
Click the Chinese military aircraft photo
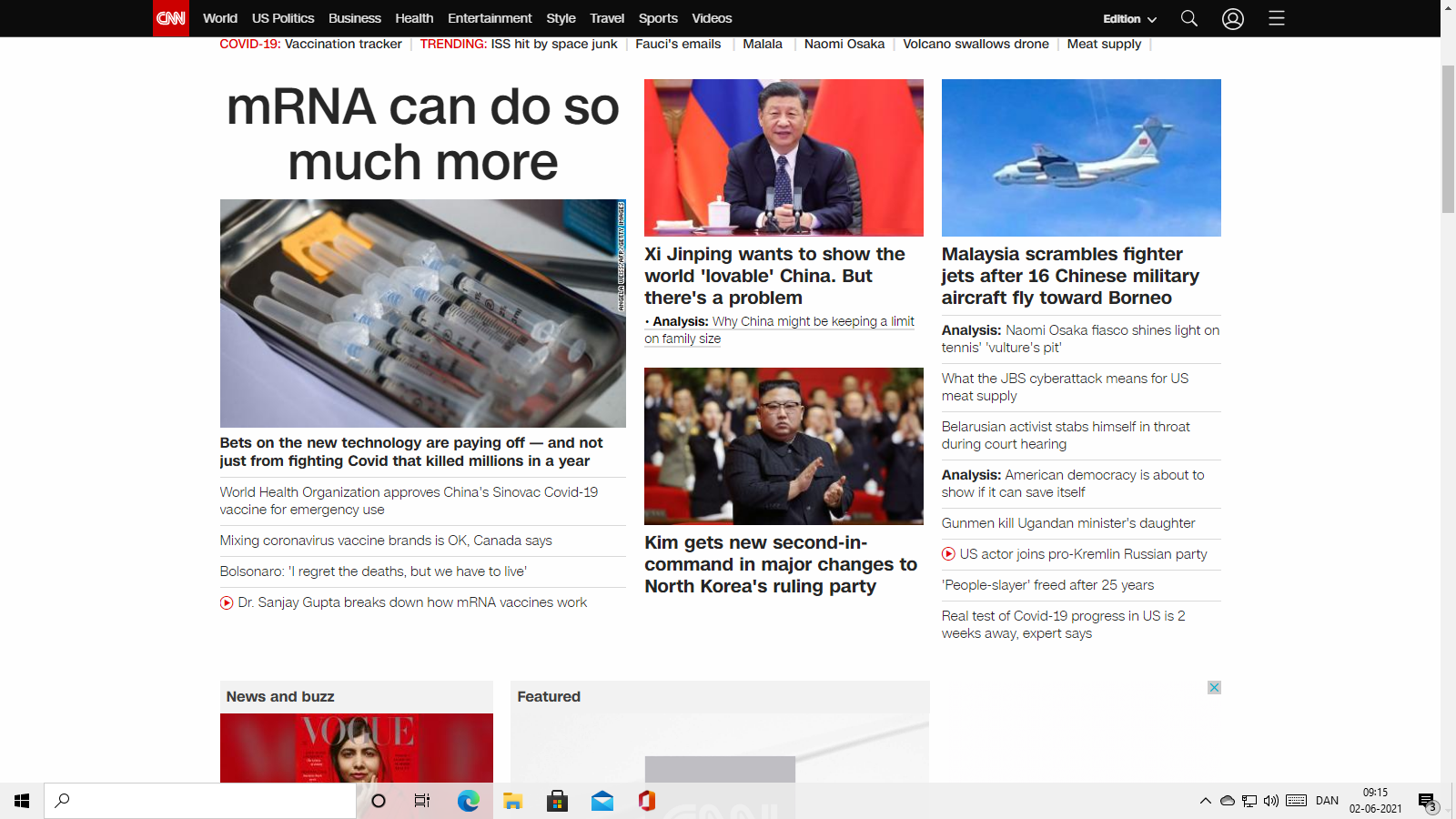point(1081,157)
